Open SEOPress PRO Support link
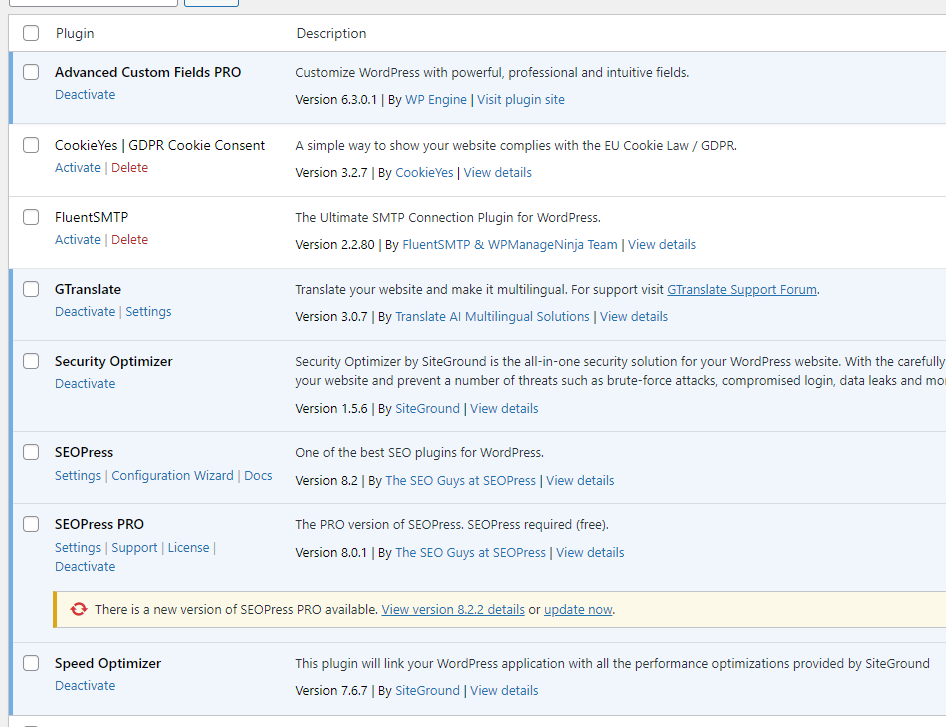946x727 pixels. [134, 547]
